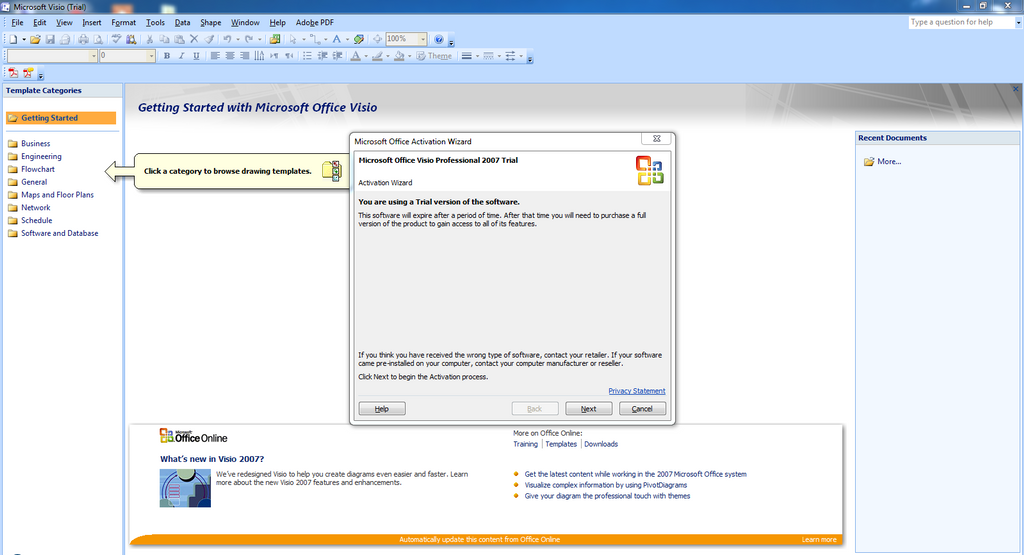Image resolution: width=1024 pixels, height=555 pixels.
Task: Open the Templates link on Office Online
Action: pos(561,444)
